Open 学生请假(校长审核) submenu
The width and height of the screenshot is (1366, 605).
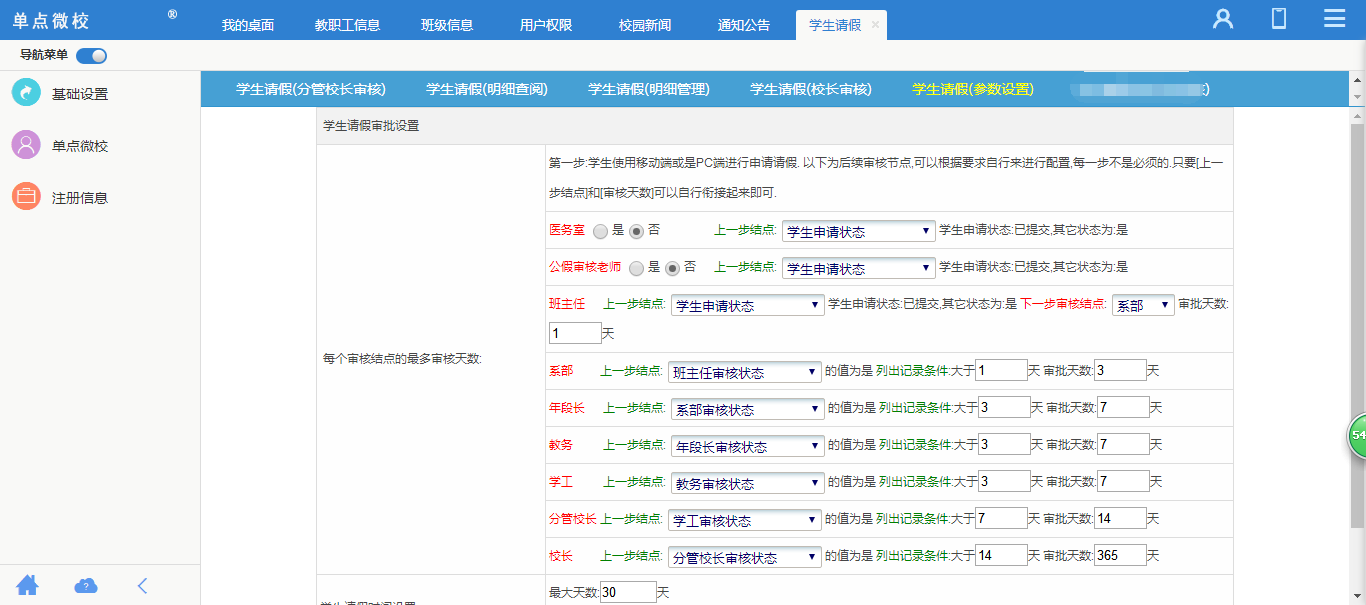[x=811, y=89]
